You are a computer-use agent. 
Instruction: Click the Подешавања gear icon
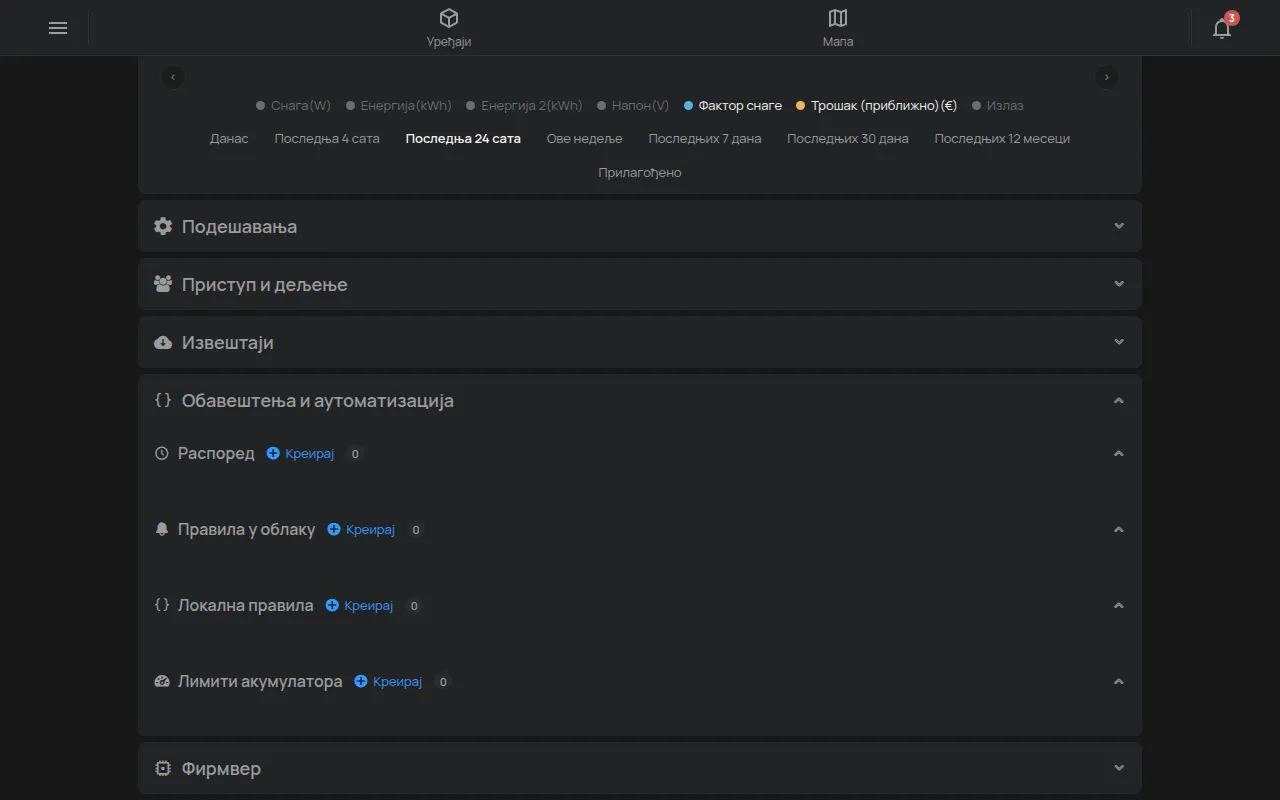(x=163, y=226)
